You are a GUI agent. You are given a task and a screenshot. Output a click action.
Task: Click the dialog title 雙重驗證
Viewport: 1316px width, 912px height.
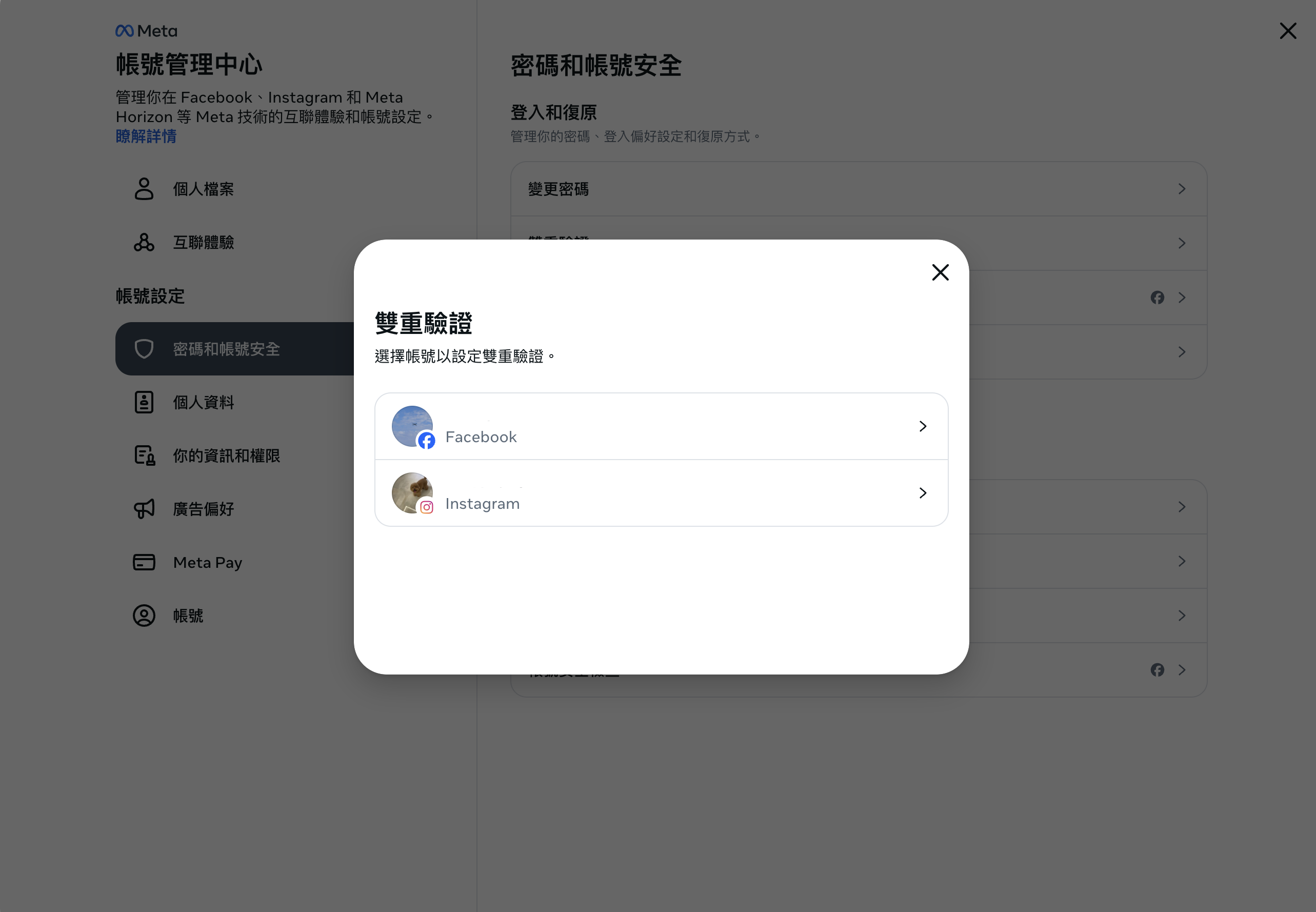(x=423, y=324)
